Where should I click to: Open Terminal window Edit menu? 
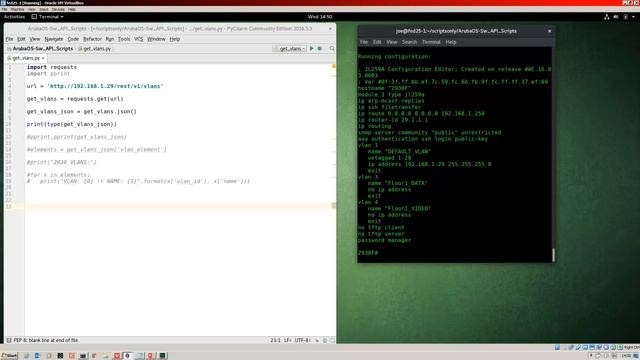(377, 42)
